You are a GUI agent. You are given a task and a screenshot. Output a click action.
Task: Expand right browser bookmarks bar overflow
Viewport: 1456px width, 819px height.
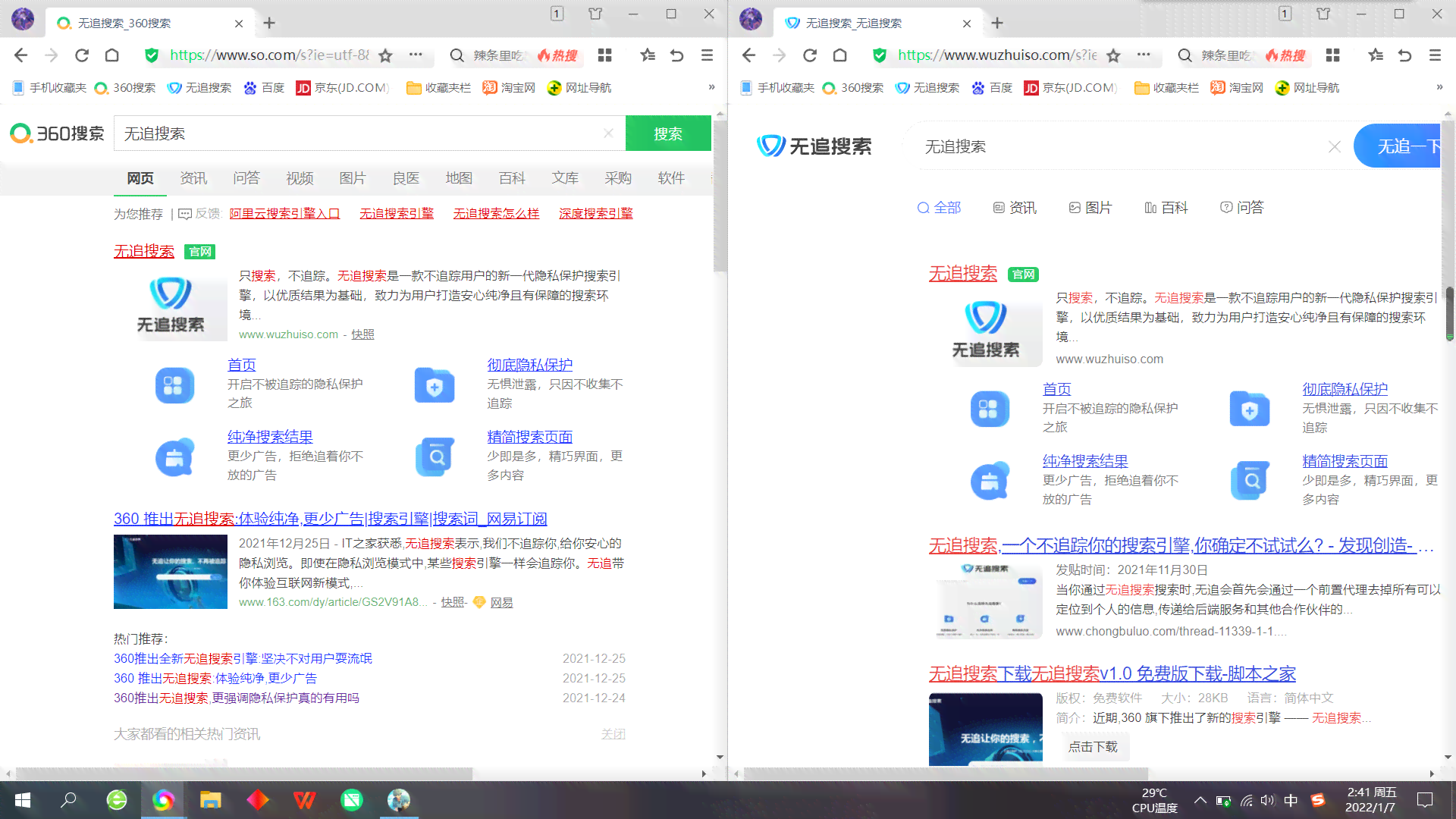[x=1439, y=87]
